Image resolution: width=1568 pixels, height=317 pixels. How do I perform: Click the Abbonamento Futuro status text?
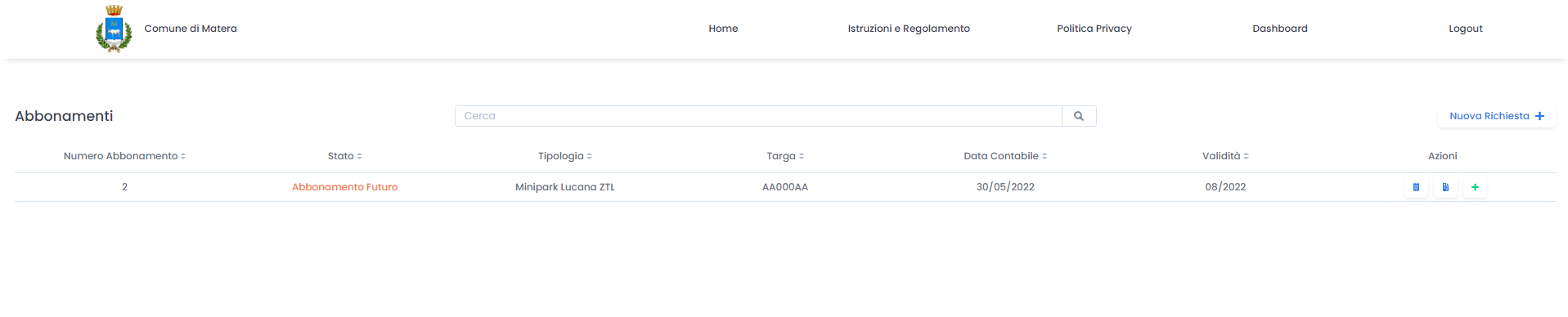click(x=345, y=187)
